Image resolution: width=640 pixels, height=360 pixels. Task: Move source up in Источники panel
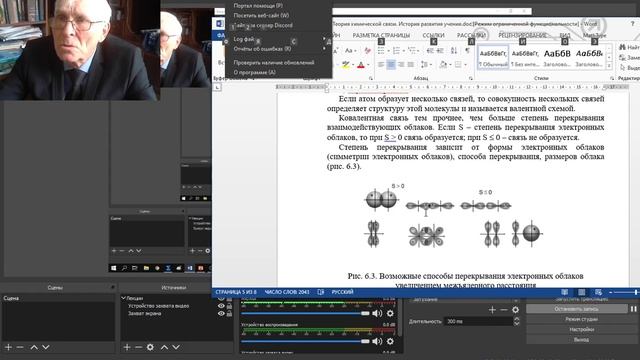coord(164,347)
